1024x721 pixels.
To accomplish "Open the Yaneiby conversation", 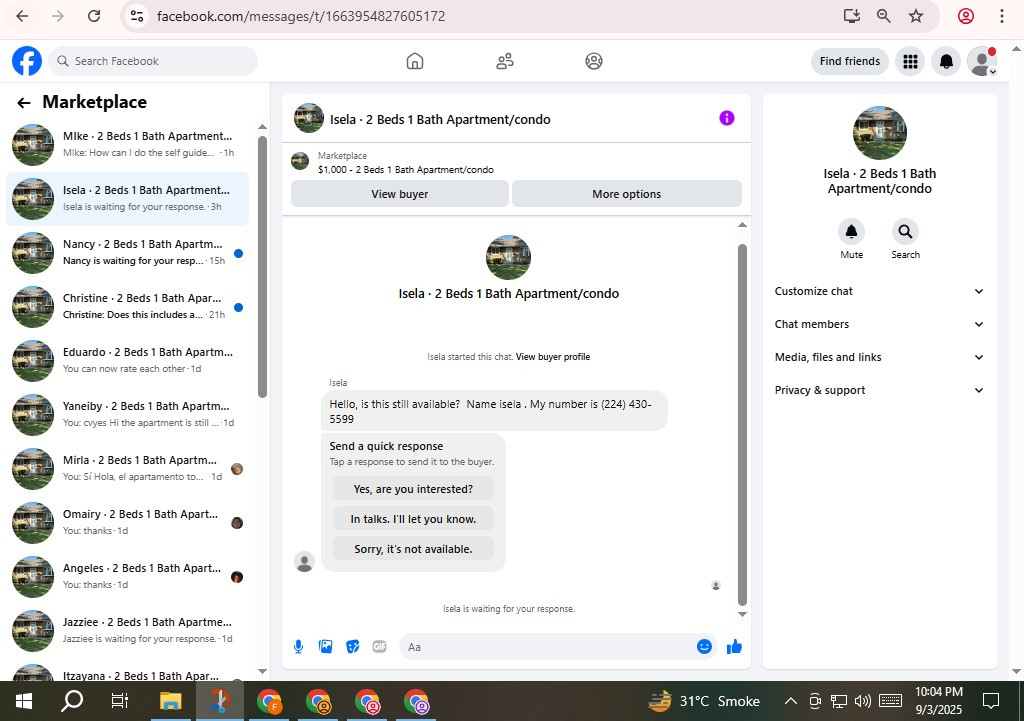I will click(127, 414).
